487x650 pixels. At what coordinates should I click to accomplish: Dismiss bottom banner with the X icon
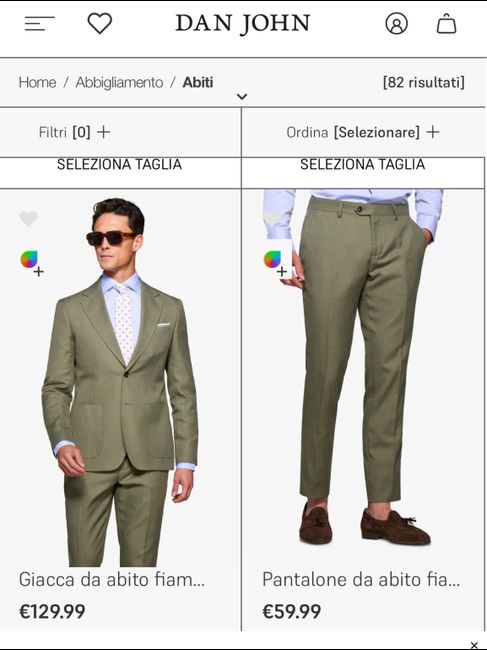click(474, 645)
